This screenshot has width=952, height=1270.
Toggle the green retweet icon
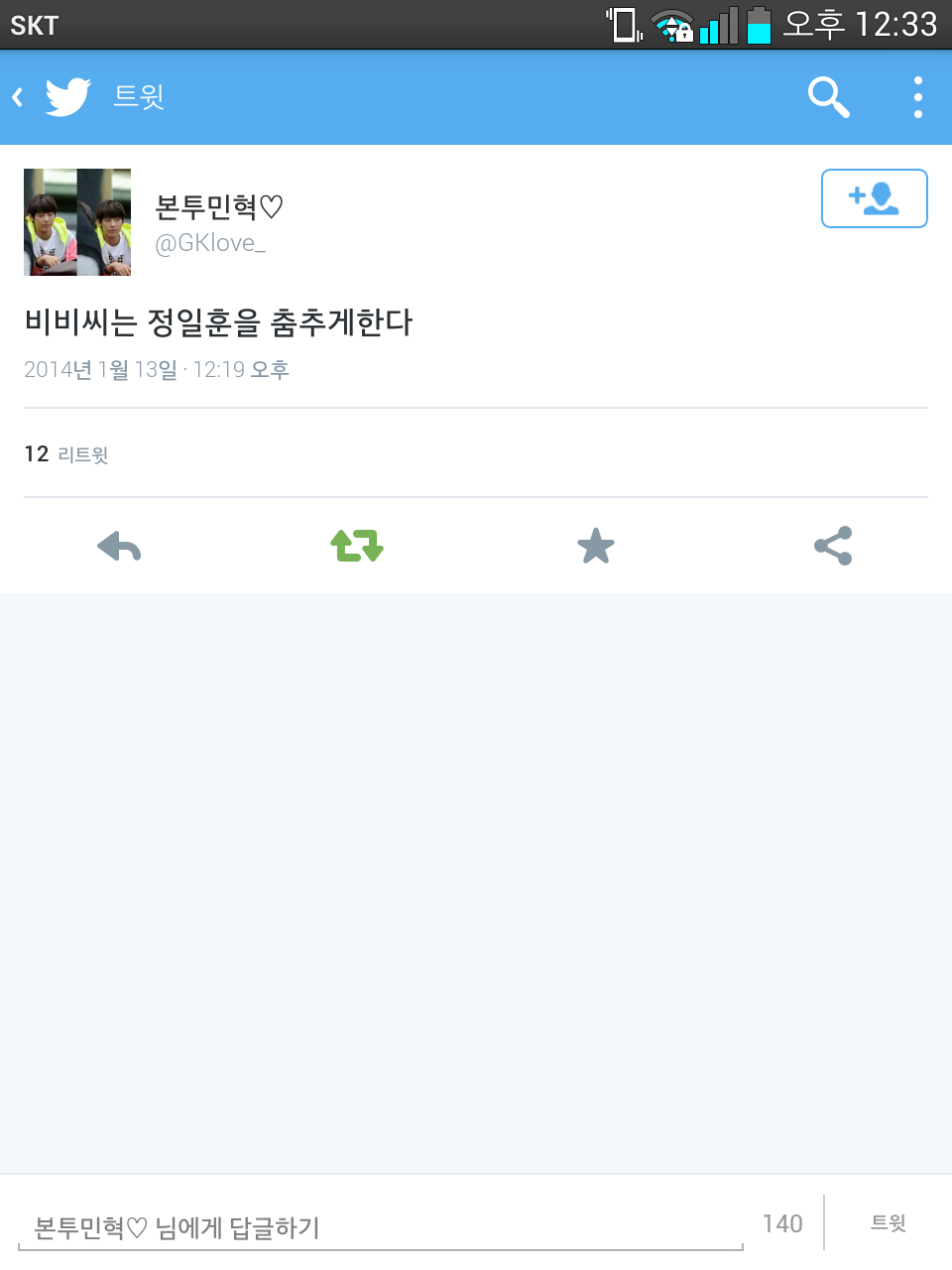(357, 546)
